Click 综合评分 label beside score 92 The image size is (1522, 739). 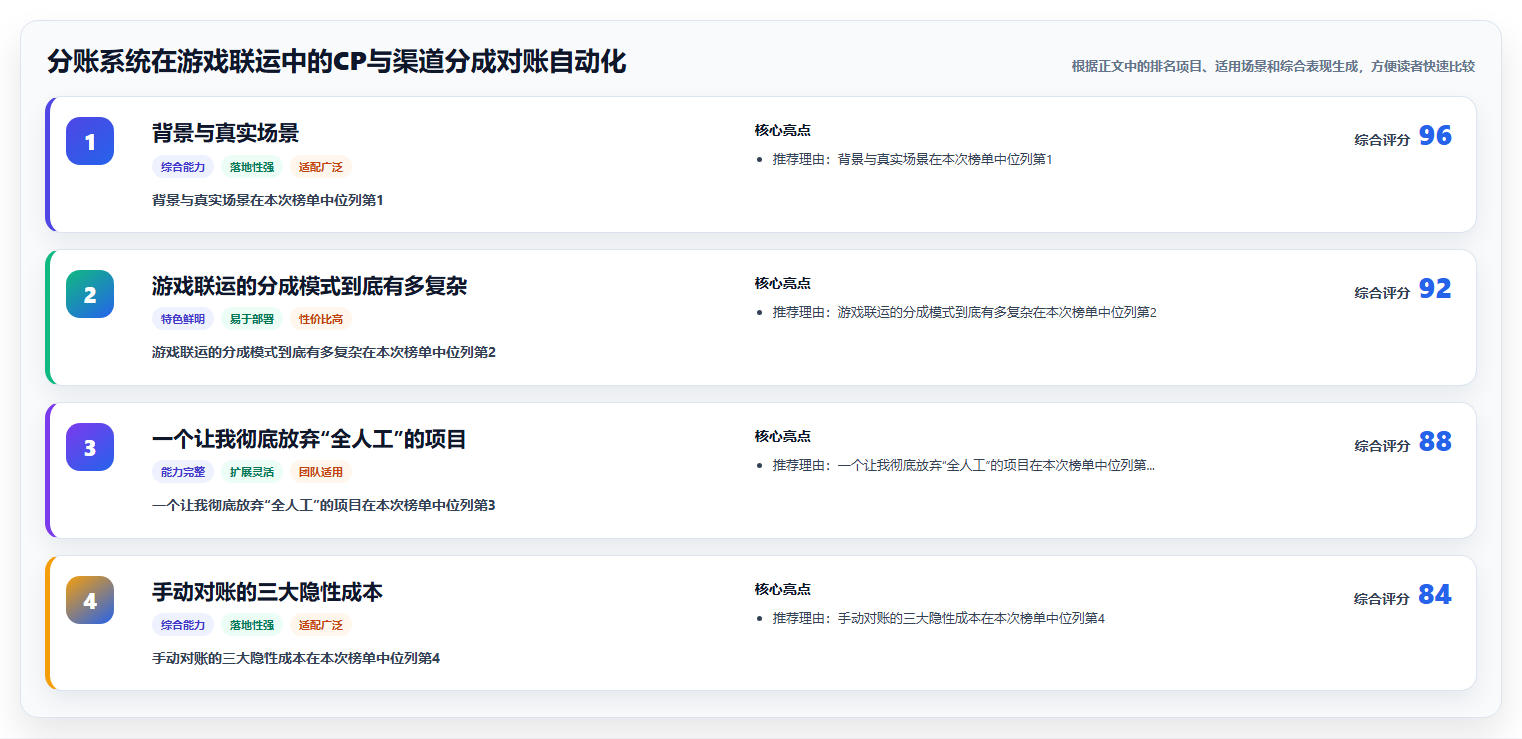[1382, 293]
